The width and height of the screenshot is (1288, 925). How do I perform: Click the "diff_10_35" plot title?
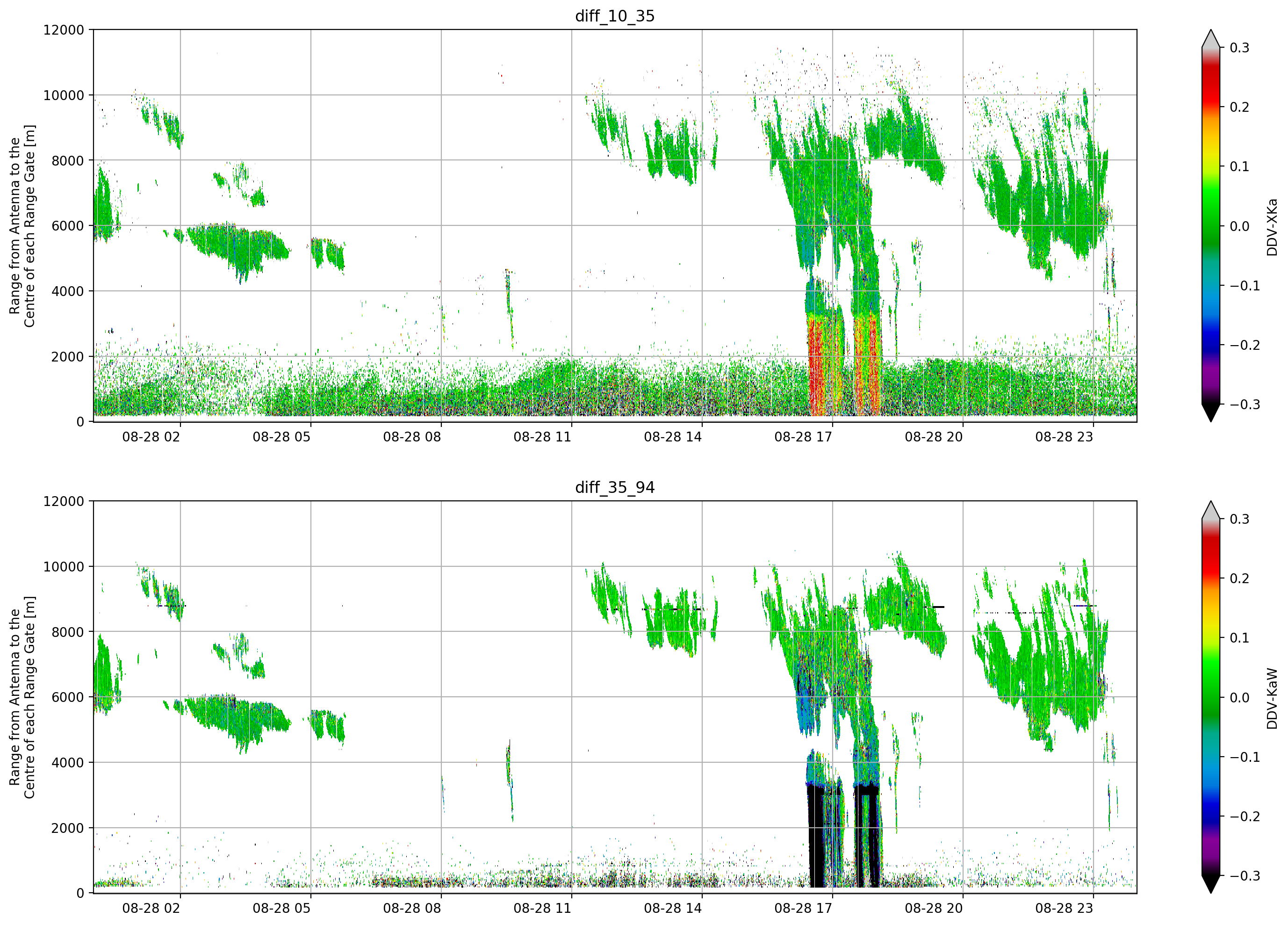[614, 16]
